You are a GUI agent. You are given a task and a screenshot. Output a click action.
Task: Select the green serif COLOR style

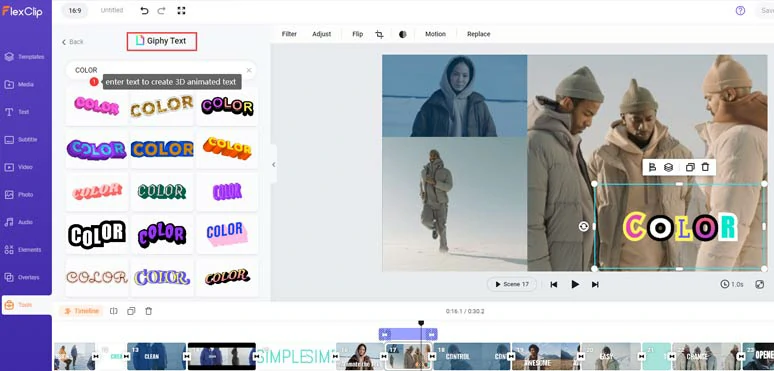point(162,191)
